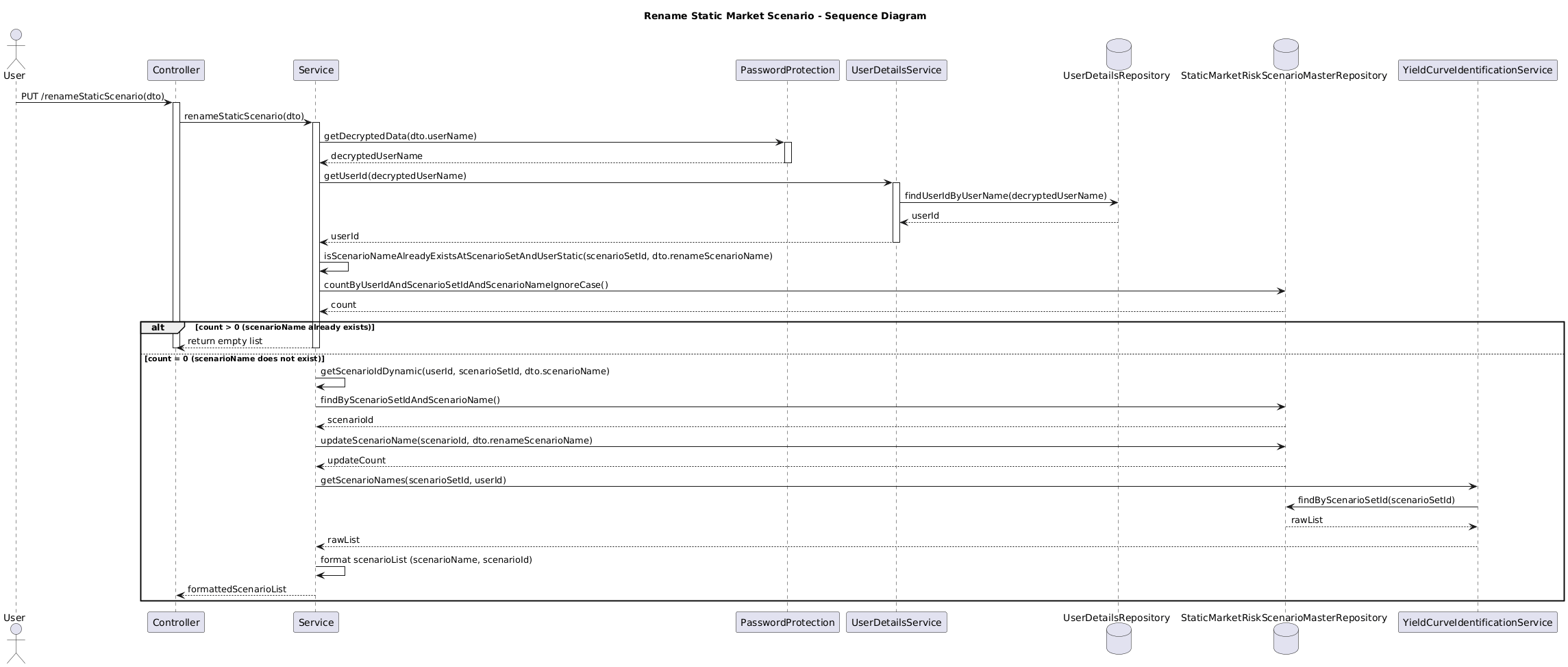Click 'rawList' return to YieldCurveIdentificationService
This screenshot has width=1568, height=667.
1307,520
